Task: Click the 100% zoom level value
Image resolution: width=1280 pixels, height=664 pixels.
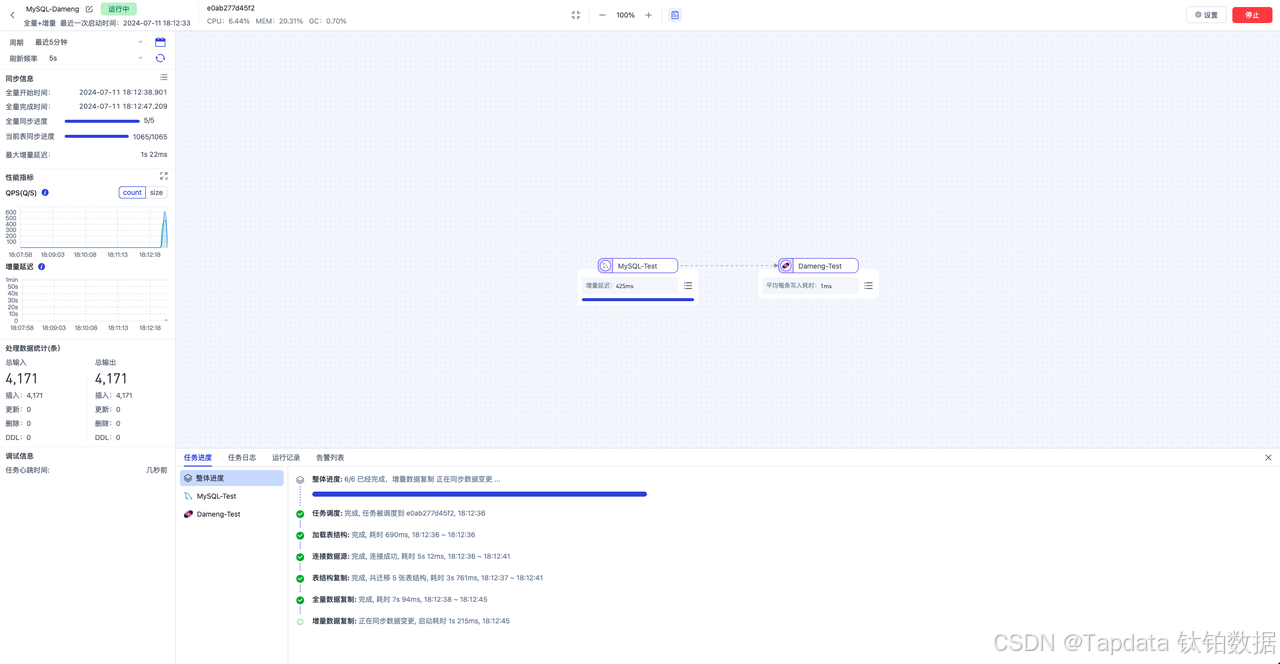Action: [625, 15]
